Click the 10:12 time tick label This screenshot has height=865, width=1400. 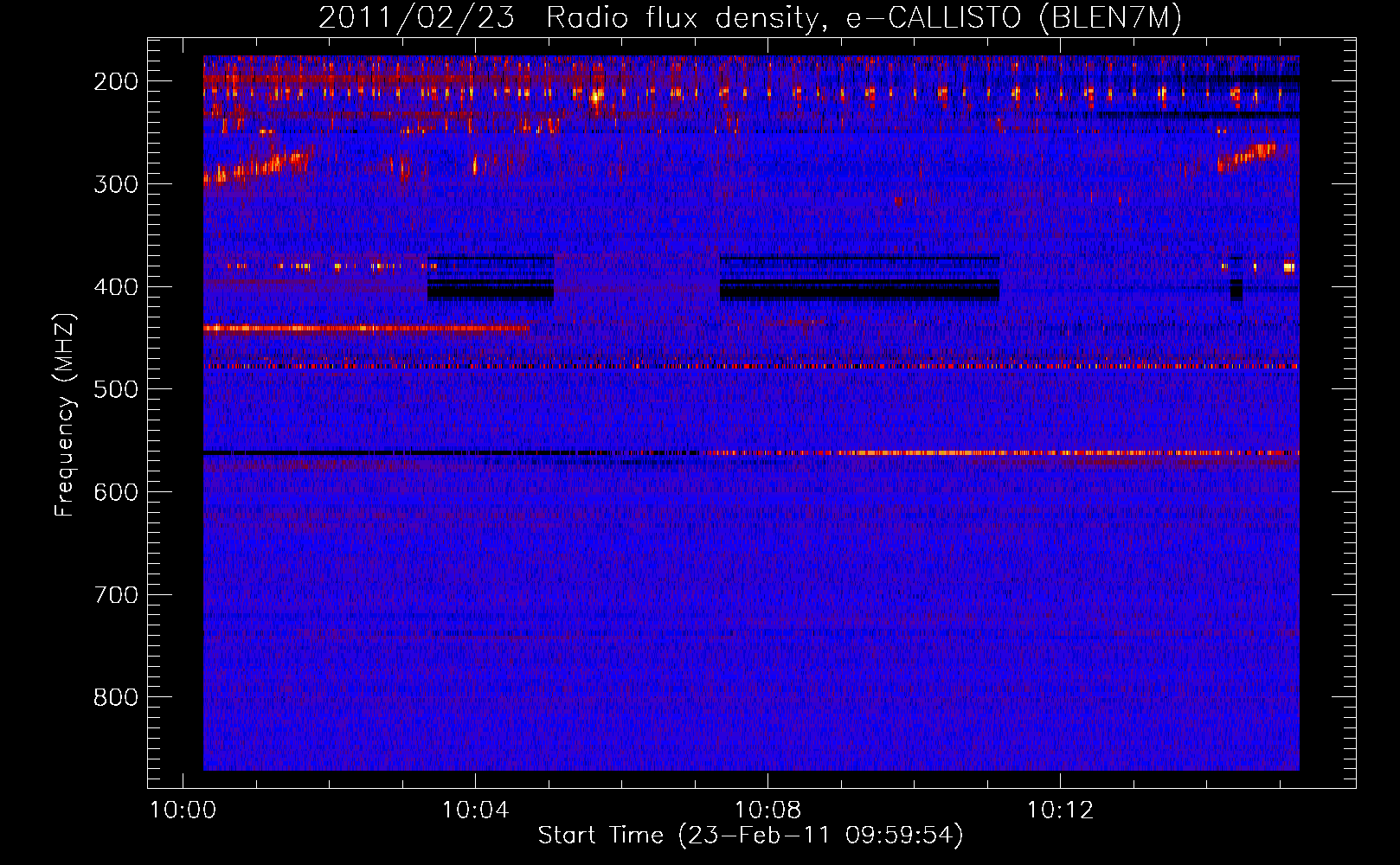pos(1060,811)
